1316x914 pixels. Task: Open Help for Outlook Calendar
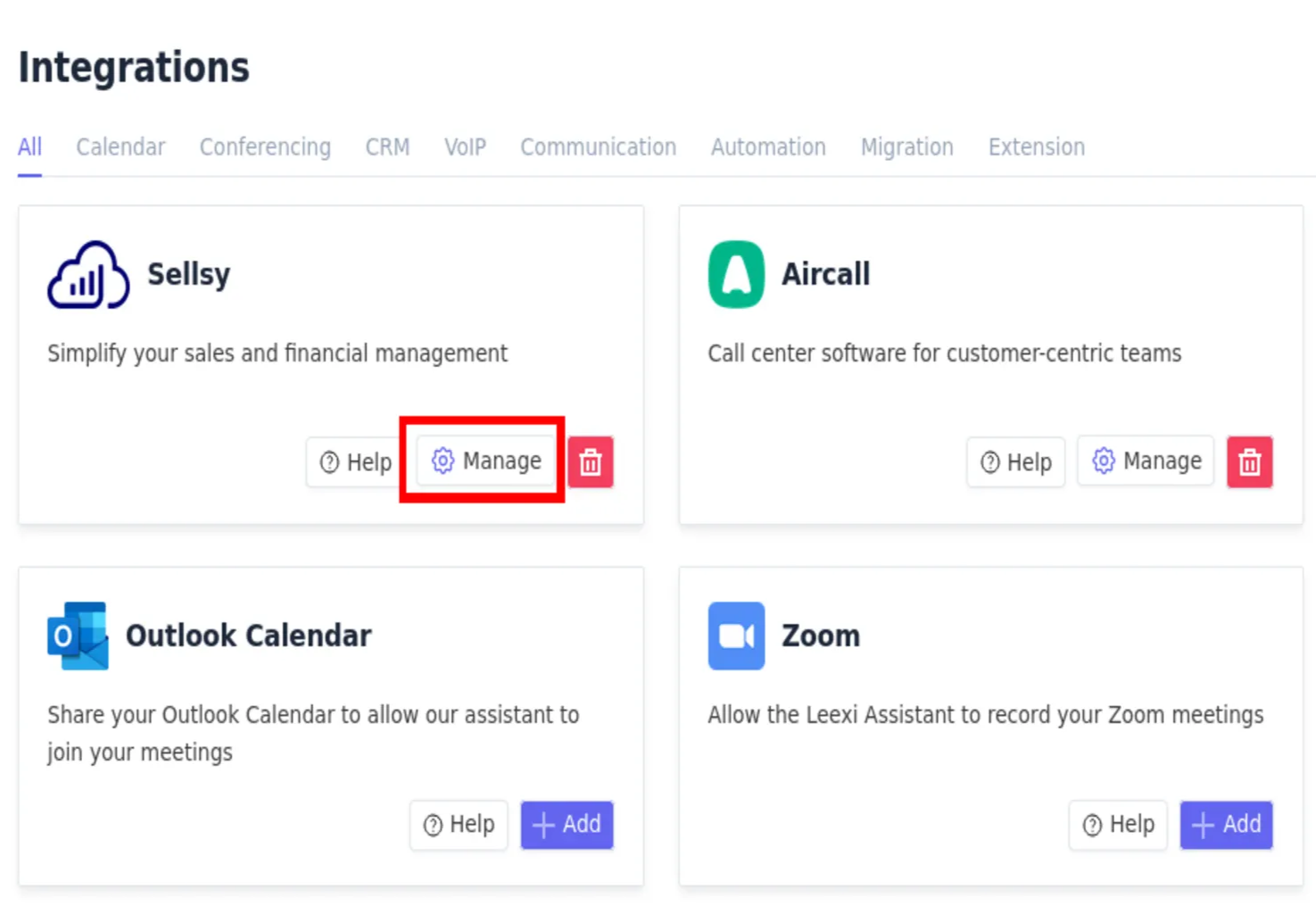click(459, 825)
